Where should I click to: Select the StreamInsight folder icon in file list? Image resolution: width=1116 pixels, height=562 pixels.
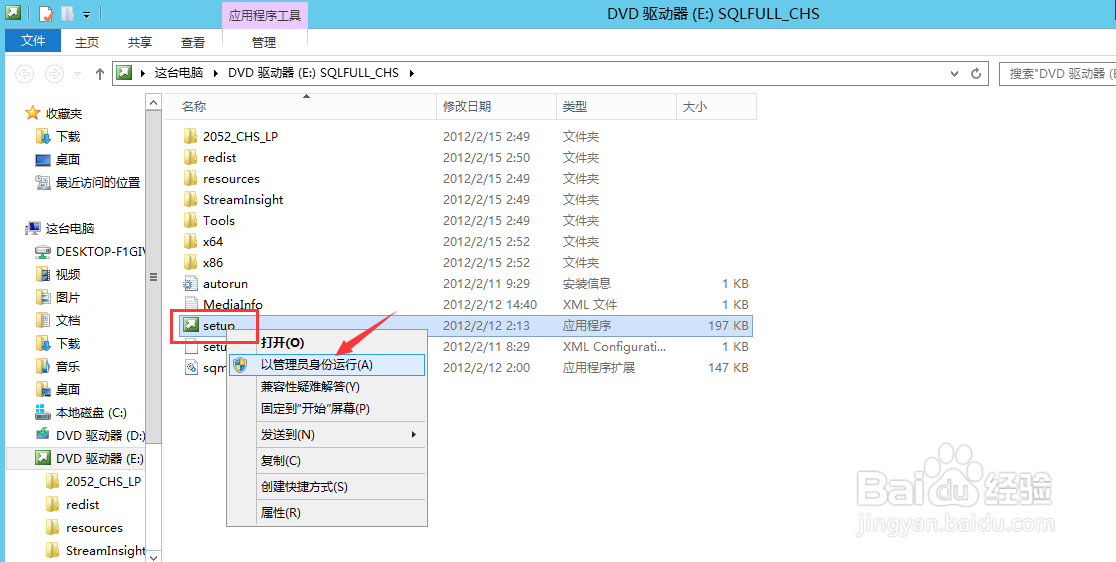pyautogui.click(x=190, y=199)
